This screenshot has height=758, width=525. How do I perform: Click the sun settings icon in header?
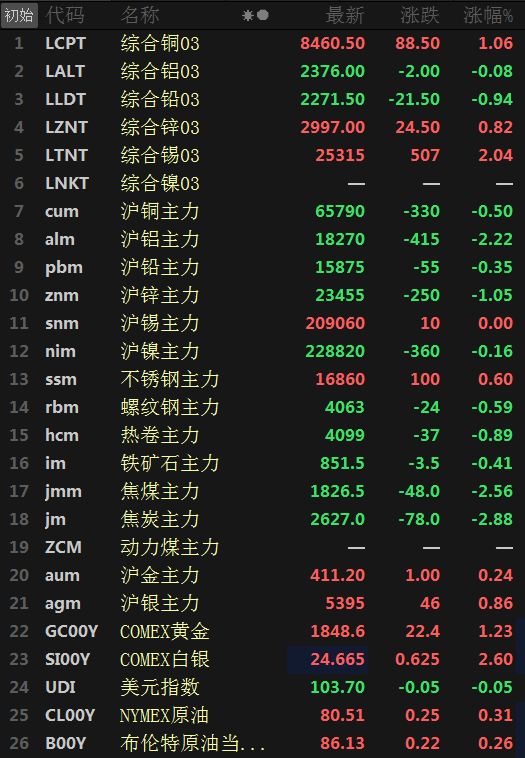click(248, 16)
